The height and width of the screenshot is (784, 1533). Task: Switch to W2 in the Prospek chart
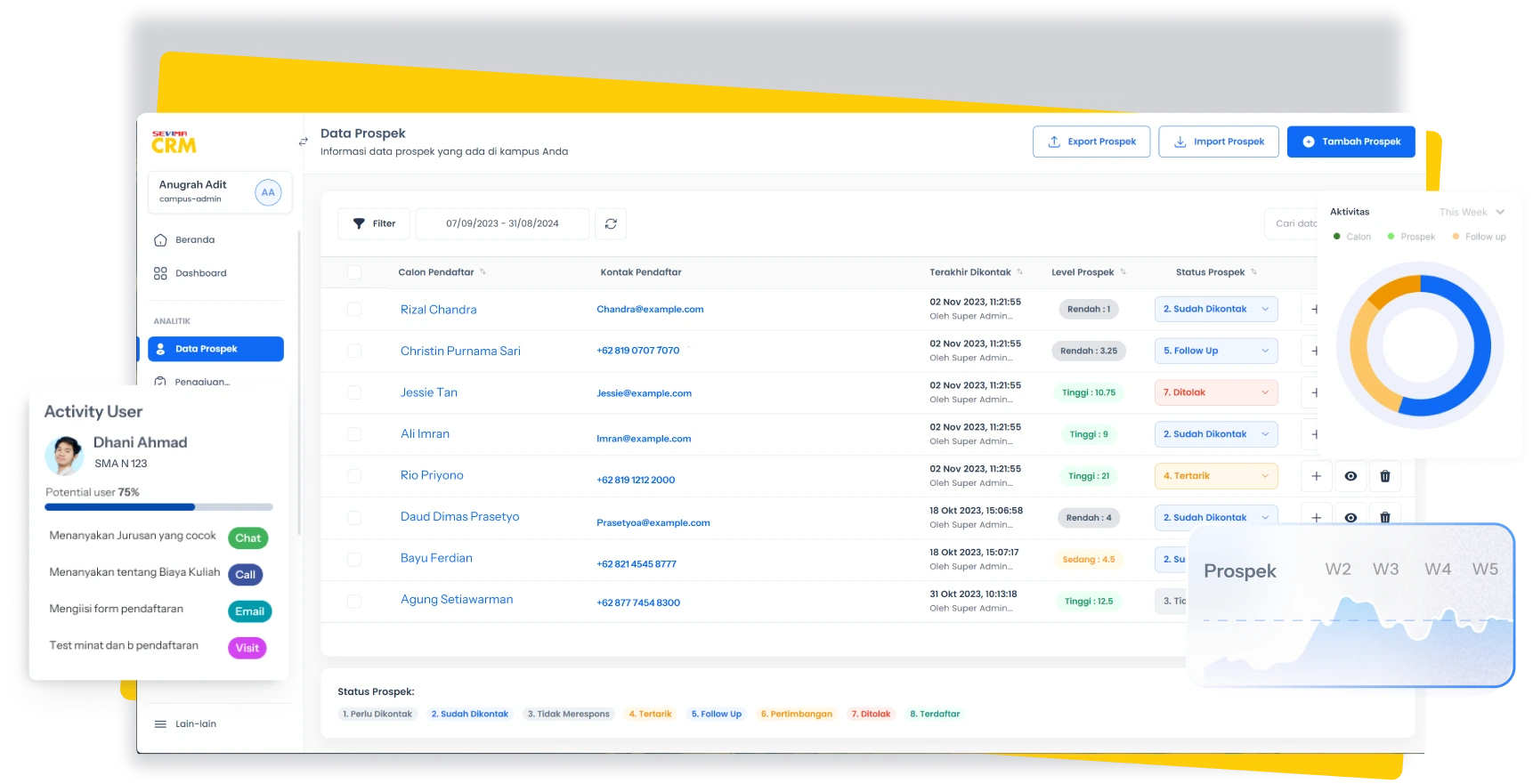[1338, 570]
